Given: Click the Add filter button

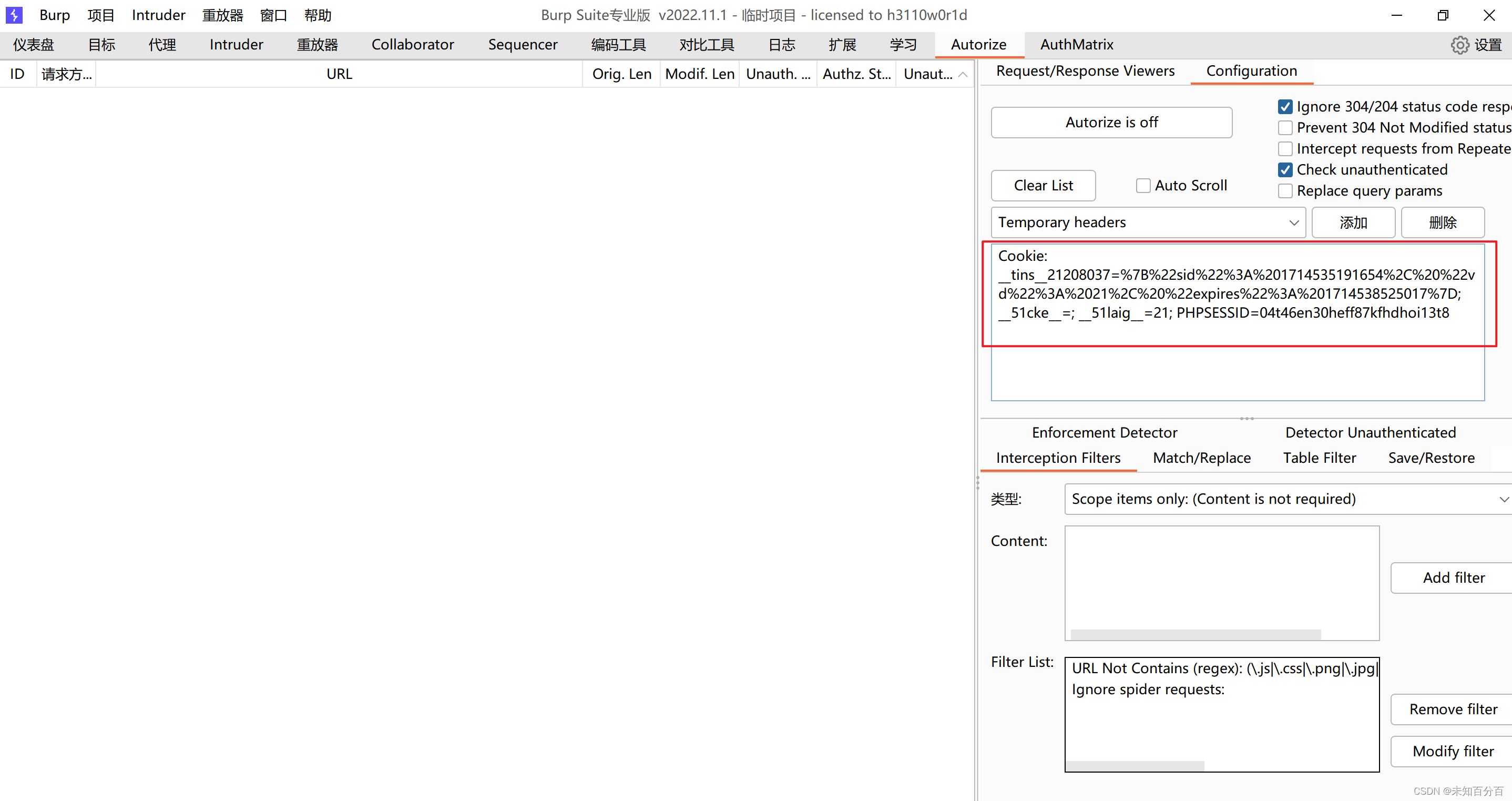Looking at the screenshot, I should coord(1453,578).
